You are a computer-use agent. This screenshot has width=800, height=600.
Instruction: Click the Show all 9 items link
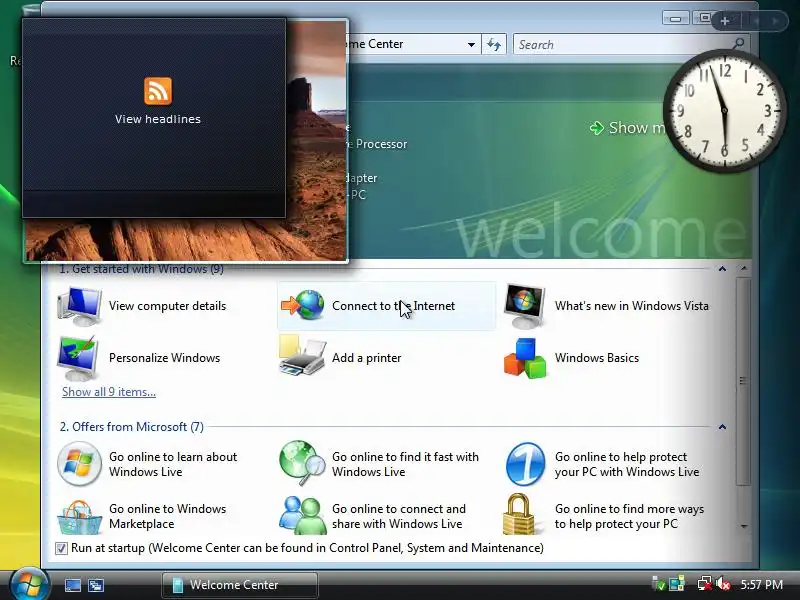(x=109, y=392)
